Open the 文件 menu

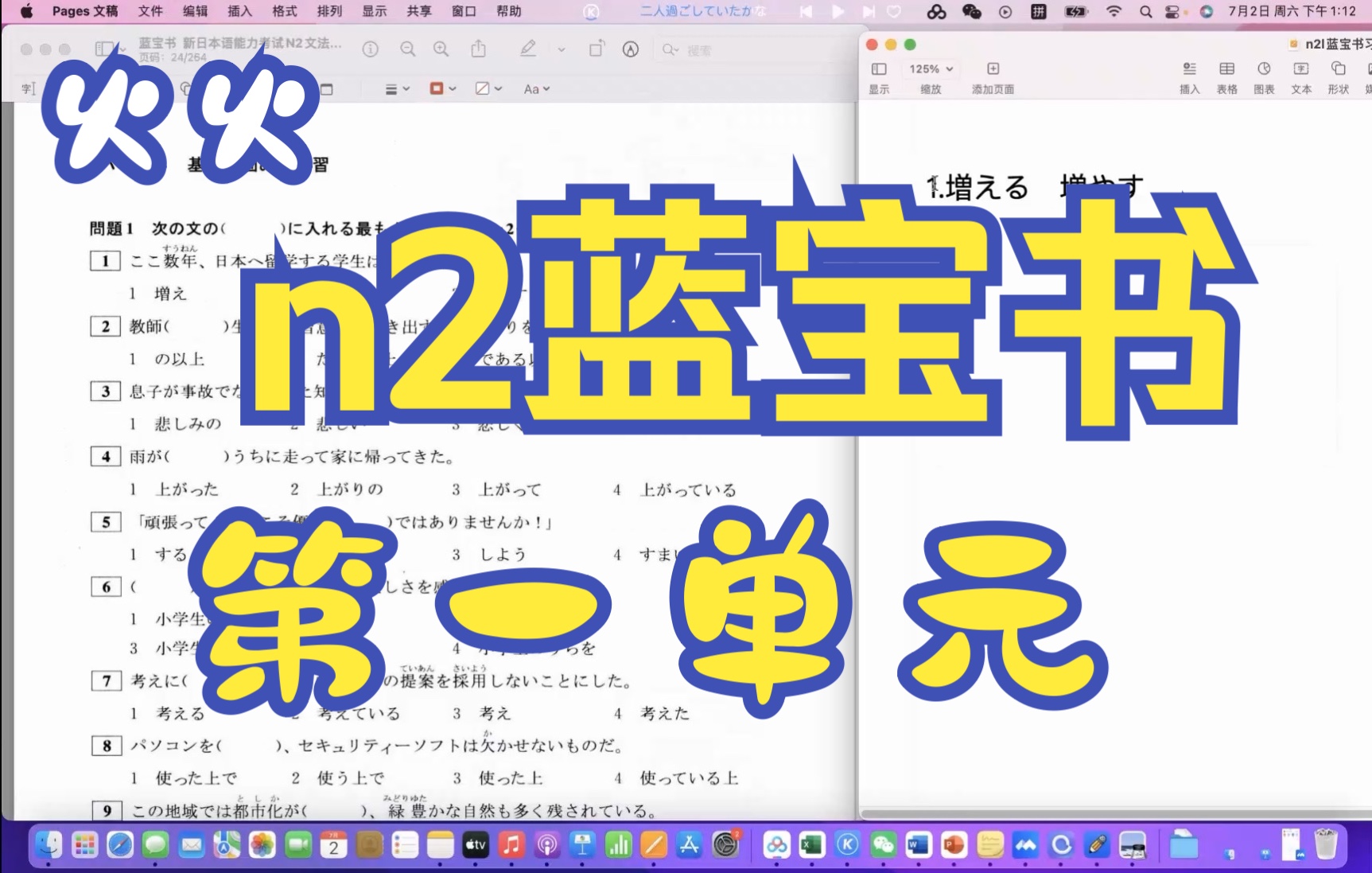150,11
